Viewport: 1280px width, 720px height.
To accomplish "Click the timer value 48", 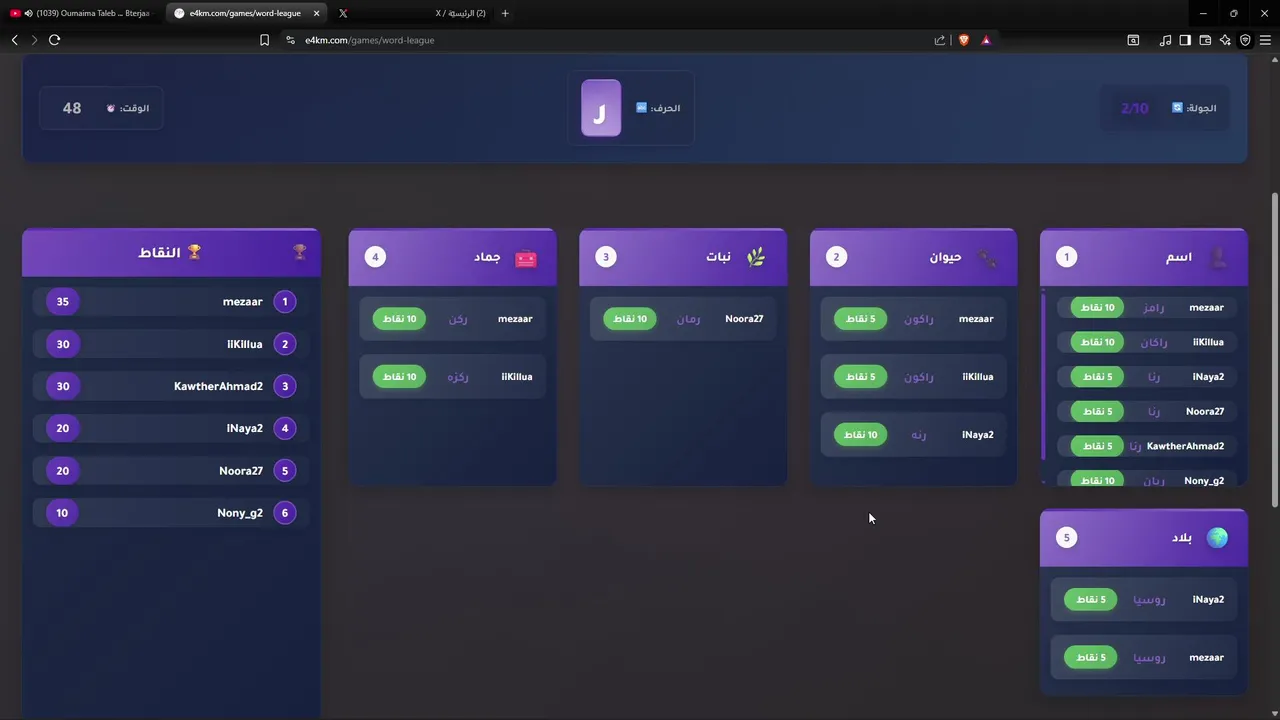I will 72,108.
